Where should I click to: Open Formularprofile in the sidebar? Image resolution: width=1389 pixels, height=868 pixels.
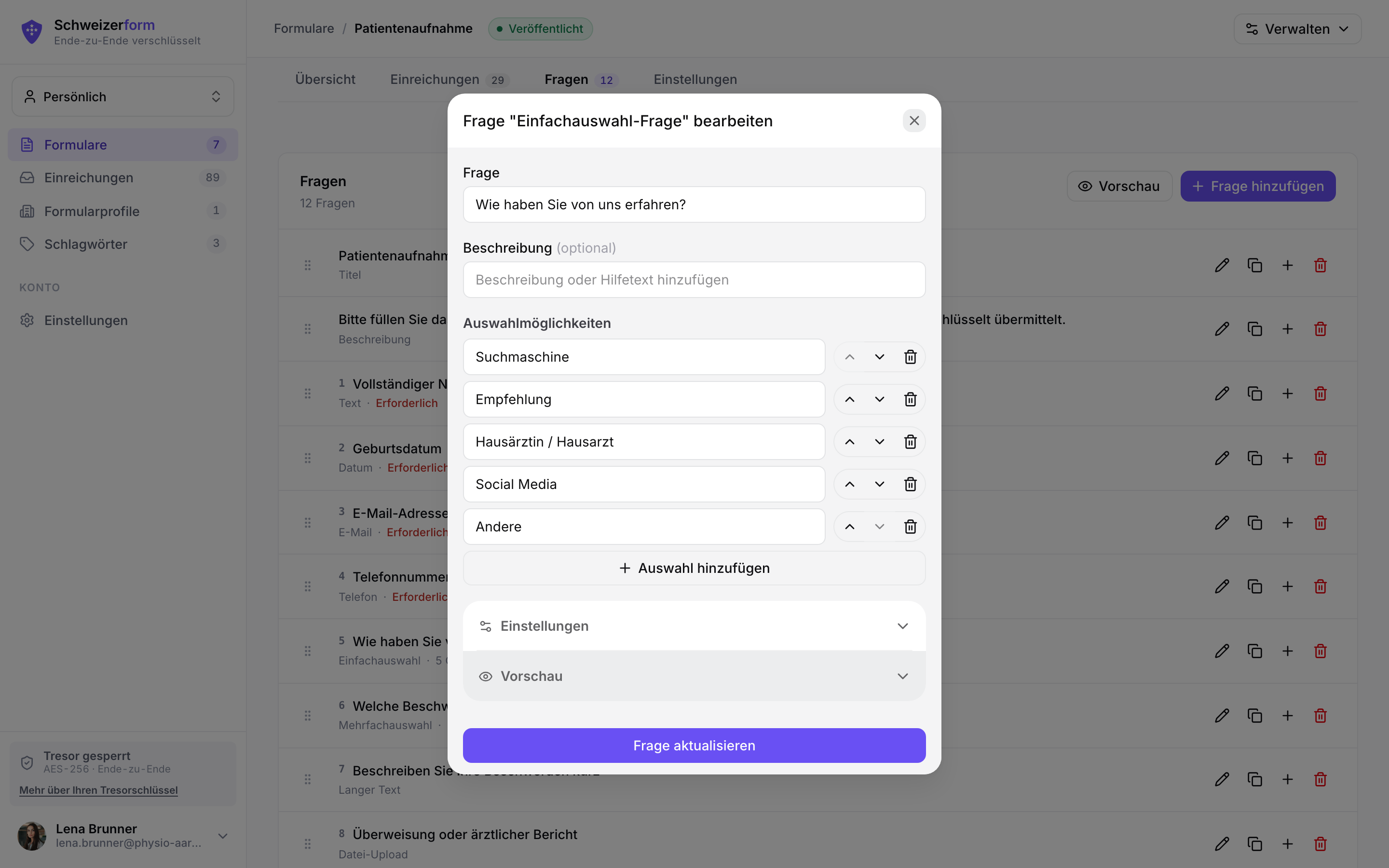pos(123,211)
